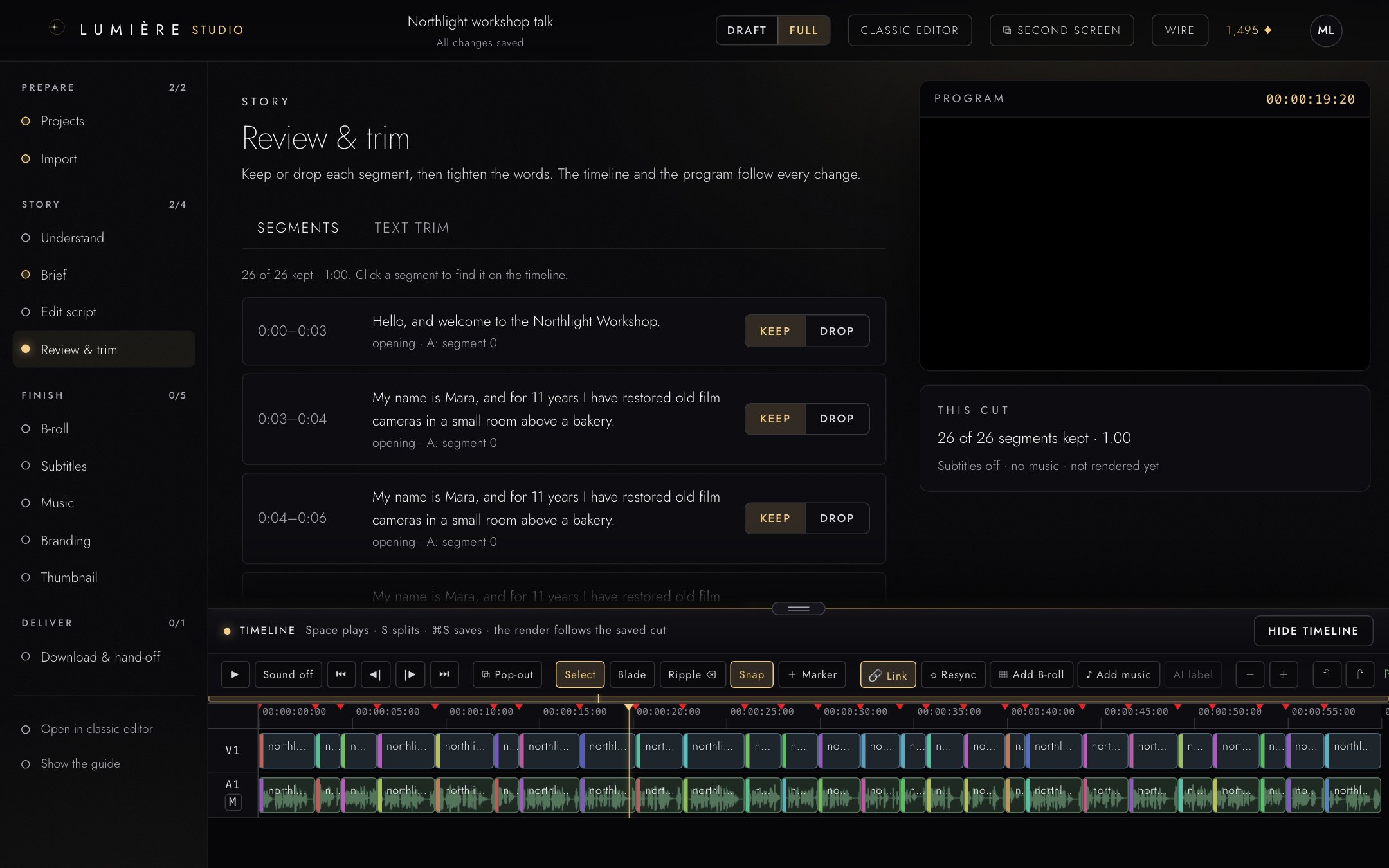The height and width of the screenshot is (868, 1389).
Task: Keep the 0:04–0:06 segment
Action: 775,518
